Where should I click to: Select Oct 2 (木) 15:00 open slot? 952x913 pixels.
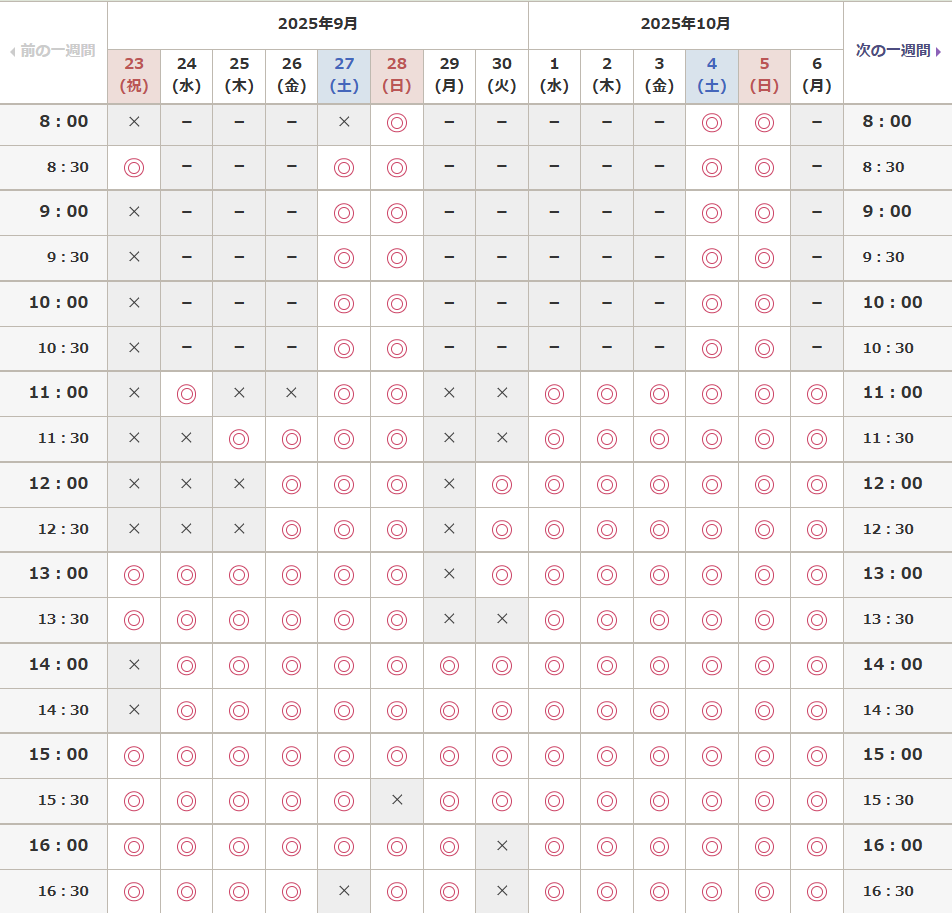(x=607, y=755)
